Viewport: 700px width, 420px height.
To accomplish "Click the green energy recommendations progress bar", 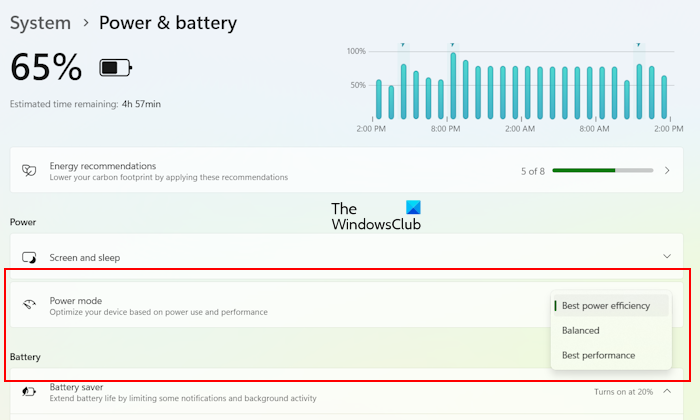I will pyautogui.click(x=602, y=171).
